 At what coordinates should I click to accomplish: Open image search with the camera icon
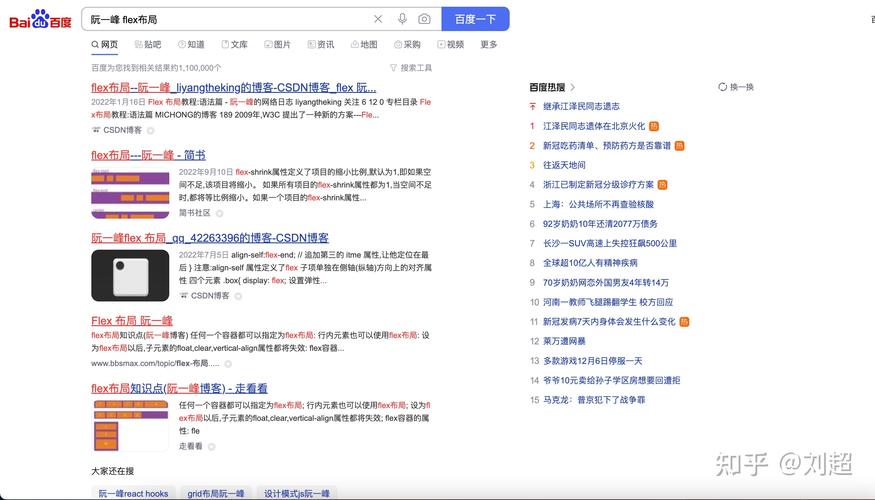tap(424, 19)
